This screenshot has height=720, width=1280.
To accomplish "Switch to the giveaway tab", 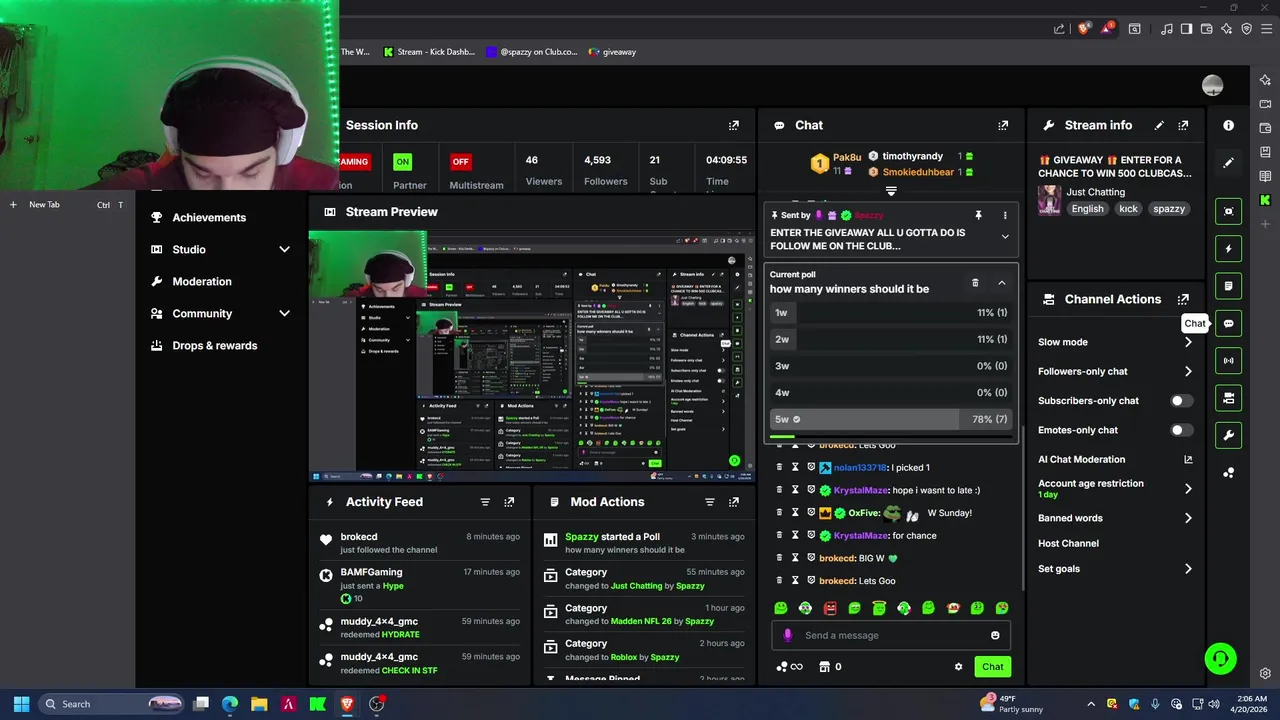I will tap(612, 52).
